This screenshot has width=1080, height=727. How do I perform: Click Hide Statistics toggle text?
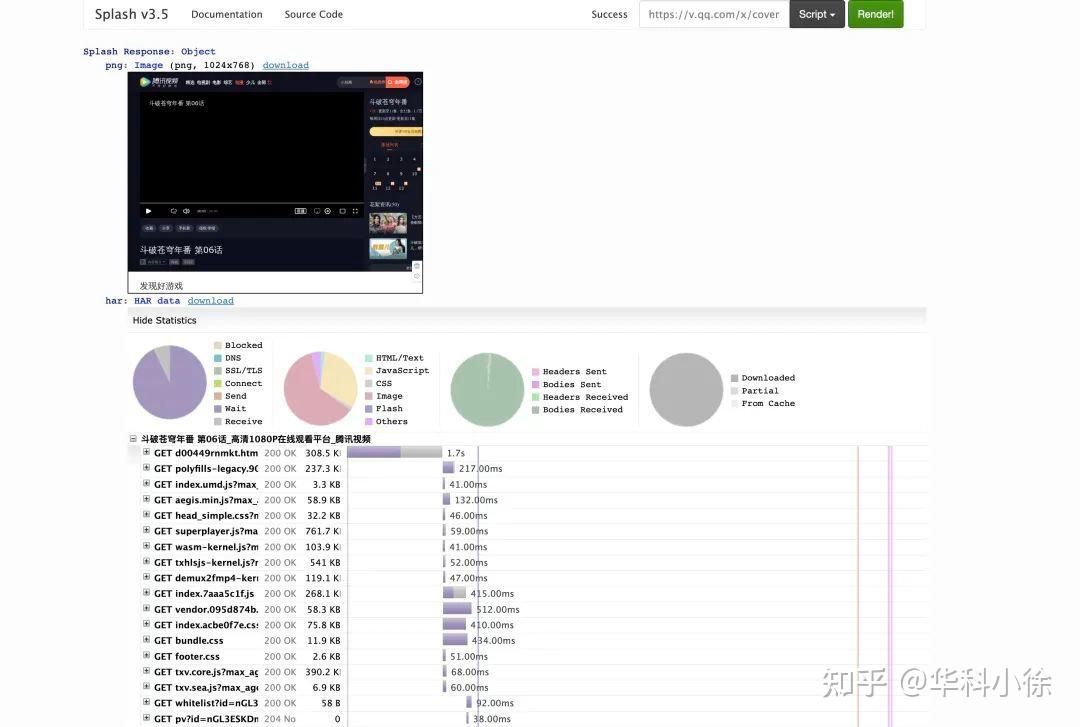point(165,320)
